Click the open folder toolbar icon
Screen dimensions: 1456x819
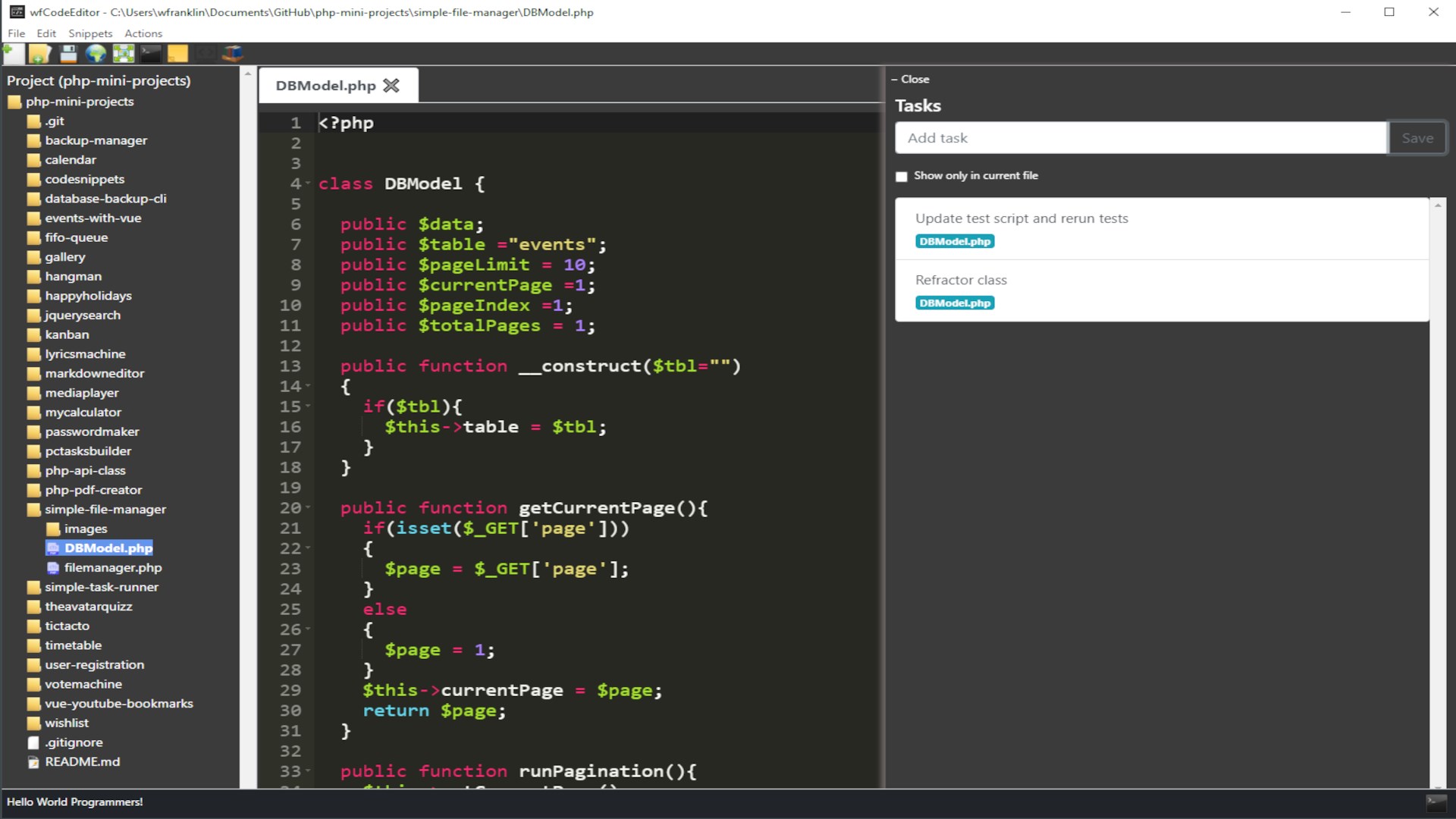pos(39,53)
